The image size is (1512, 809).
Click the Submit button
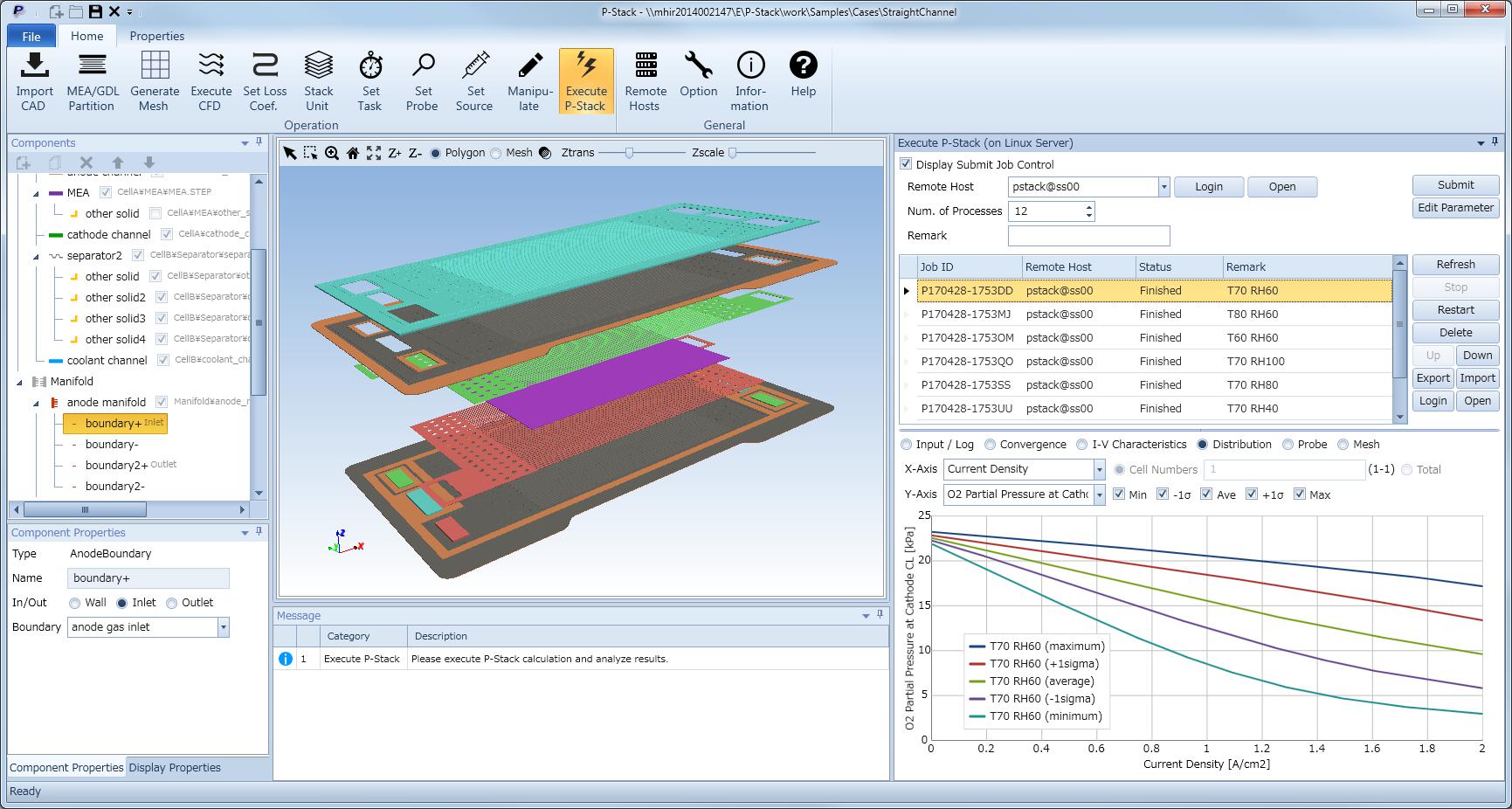1455,185
